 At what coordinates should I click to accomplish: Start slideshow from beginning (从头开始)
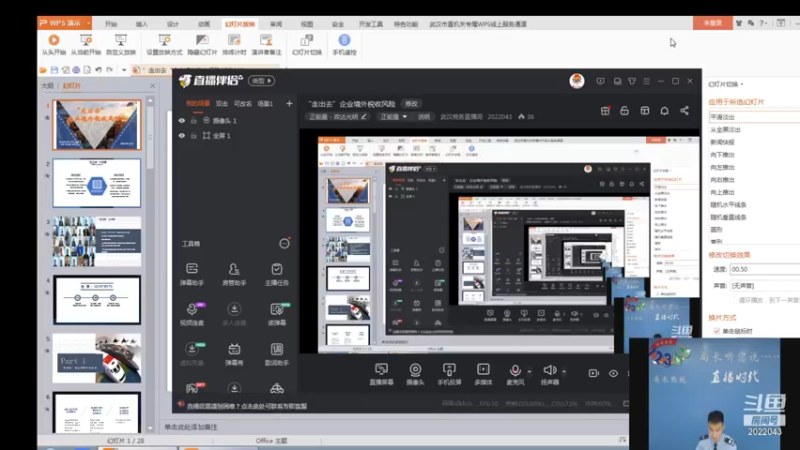pyautogui.click(x=54, y=44)
